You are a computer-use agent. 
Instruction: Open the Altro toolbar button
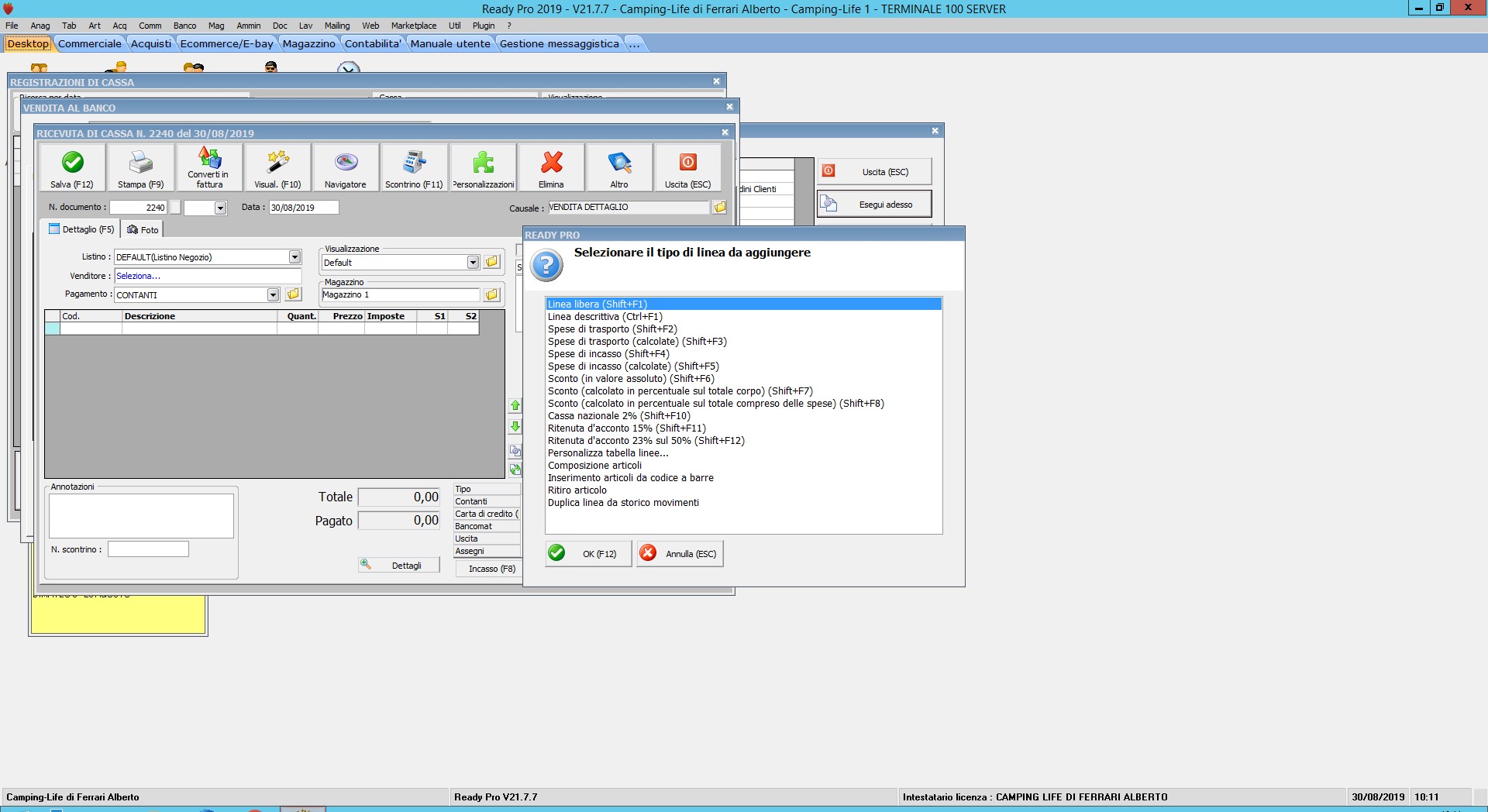pos(619,167)
